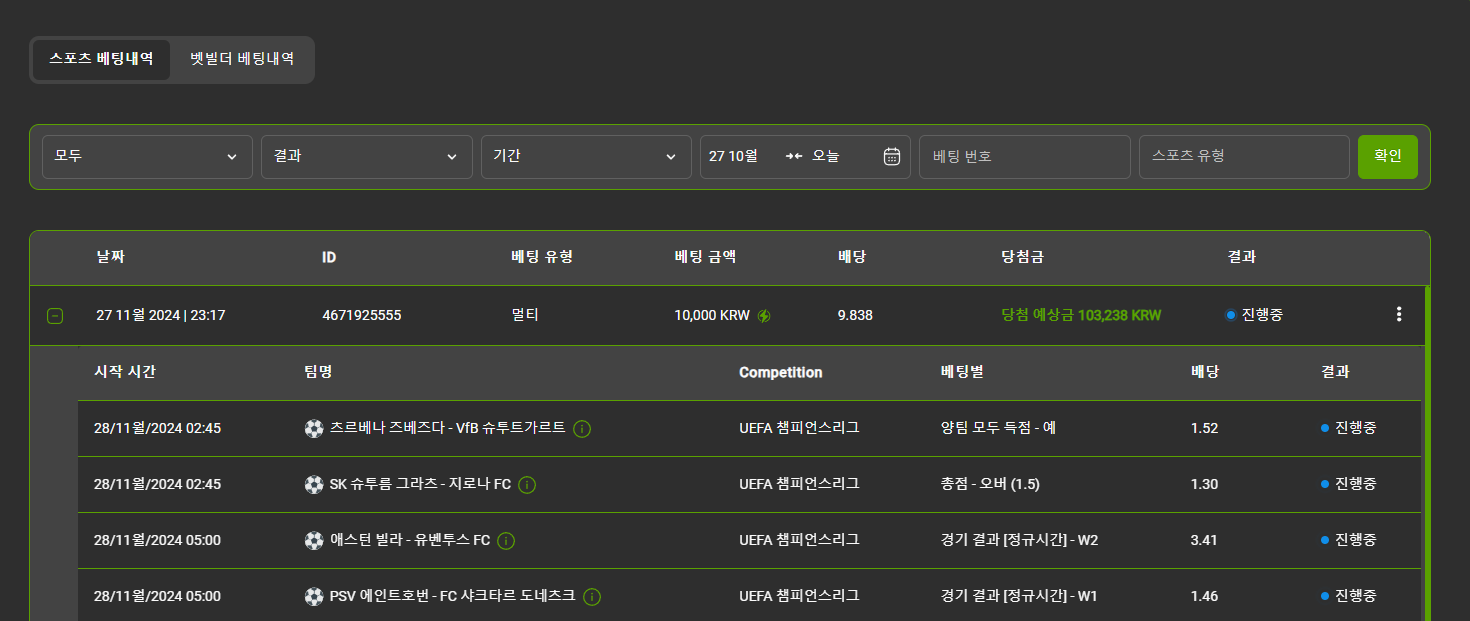1470x621 pixels.
Task: Click the arrows icon between 27 10월 and 오늘
Action: (794, 157)
